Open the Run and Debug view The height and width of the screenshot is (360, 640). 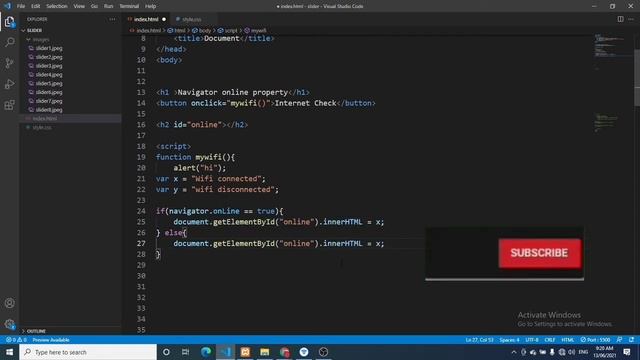[9, 84]
